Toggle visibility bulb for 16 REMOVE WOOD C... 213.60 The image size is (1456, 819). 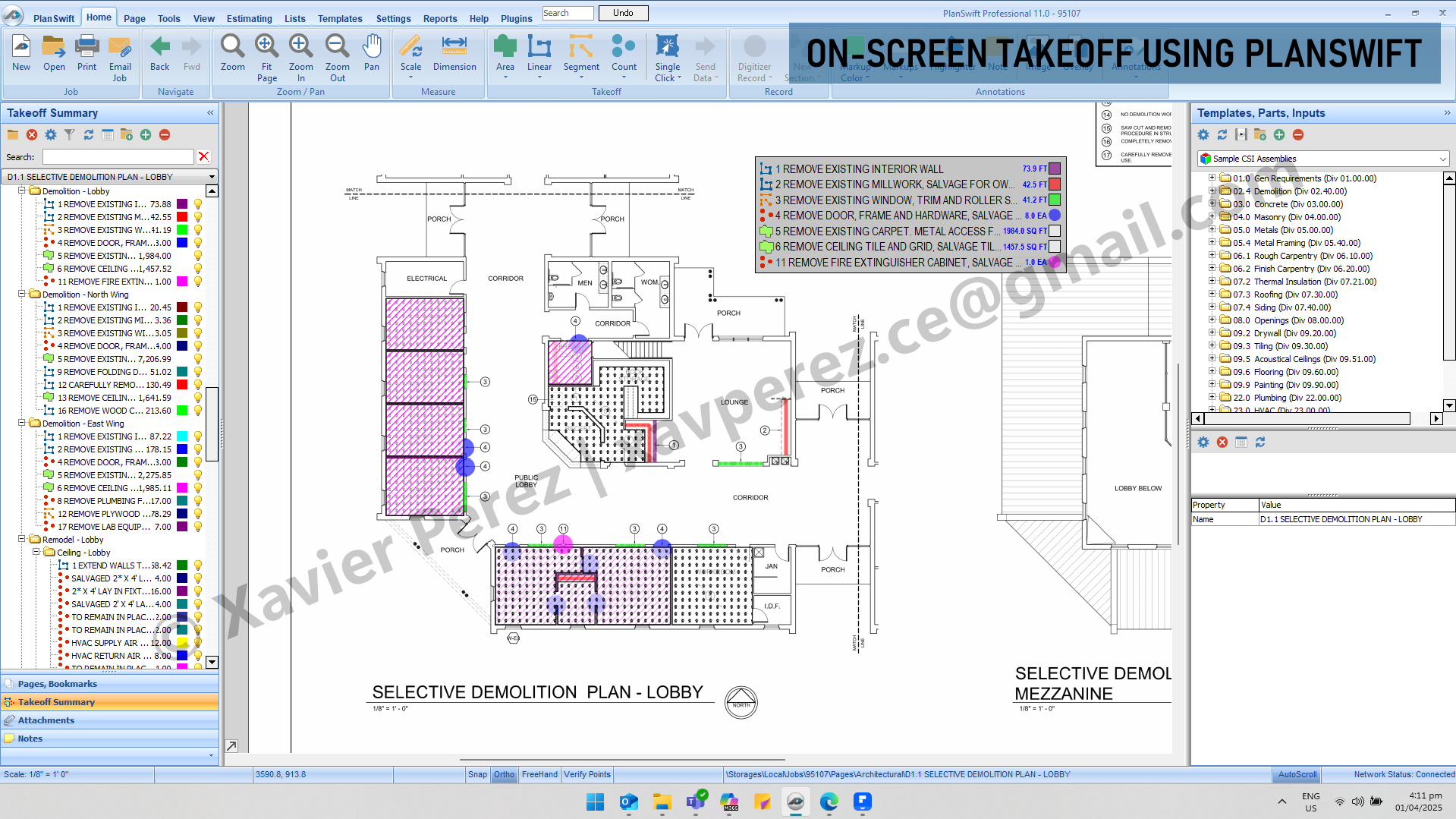pos(198,411)
